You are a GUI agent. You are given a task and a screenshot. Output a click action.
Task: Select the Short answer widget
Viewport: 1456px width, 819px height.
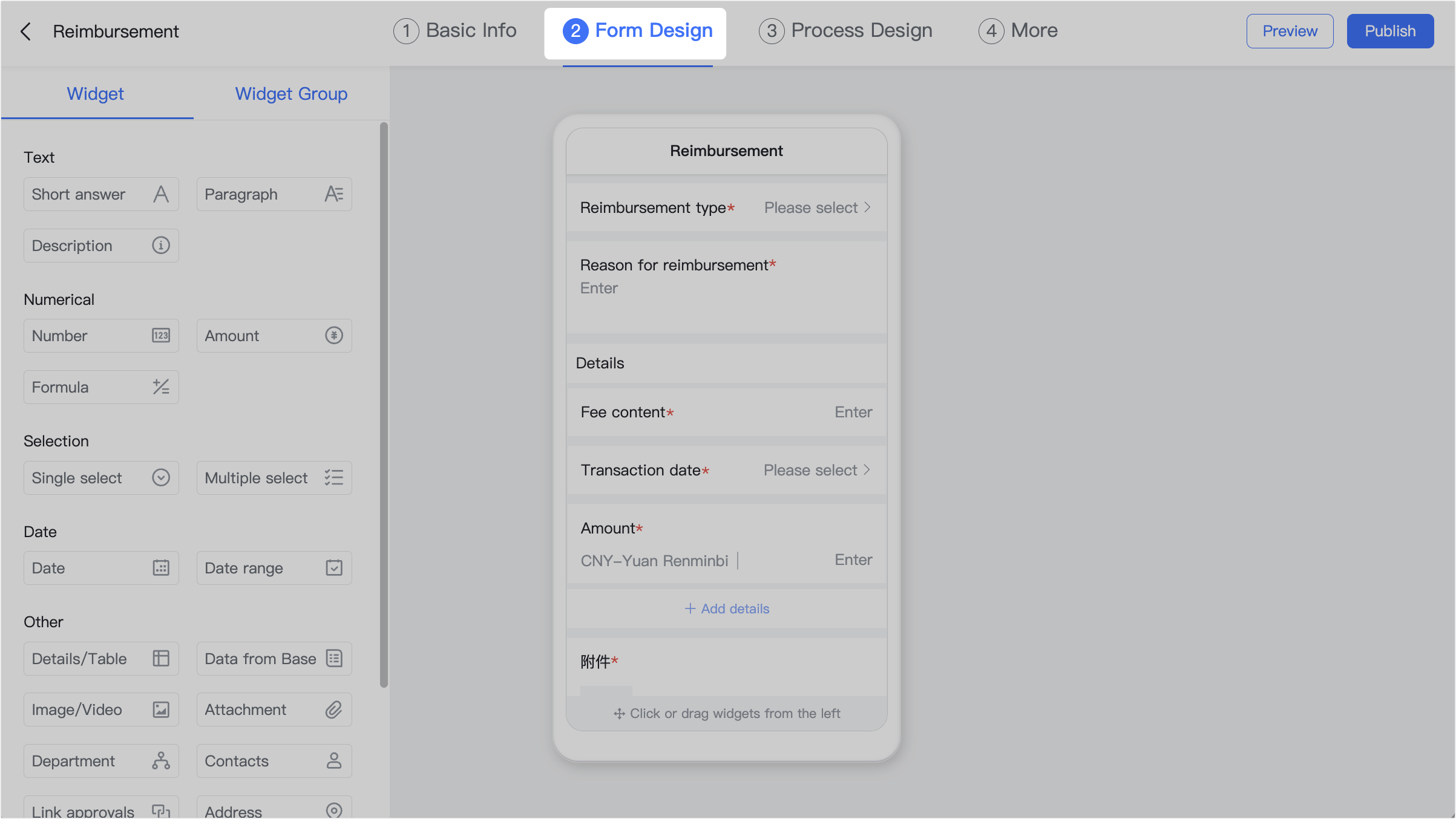(x=101, y=194)
